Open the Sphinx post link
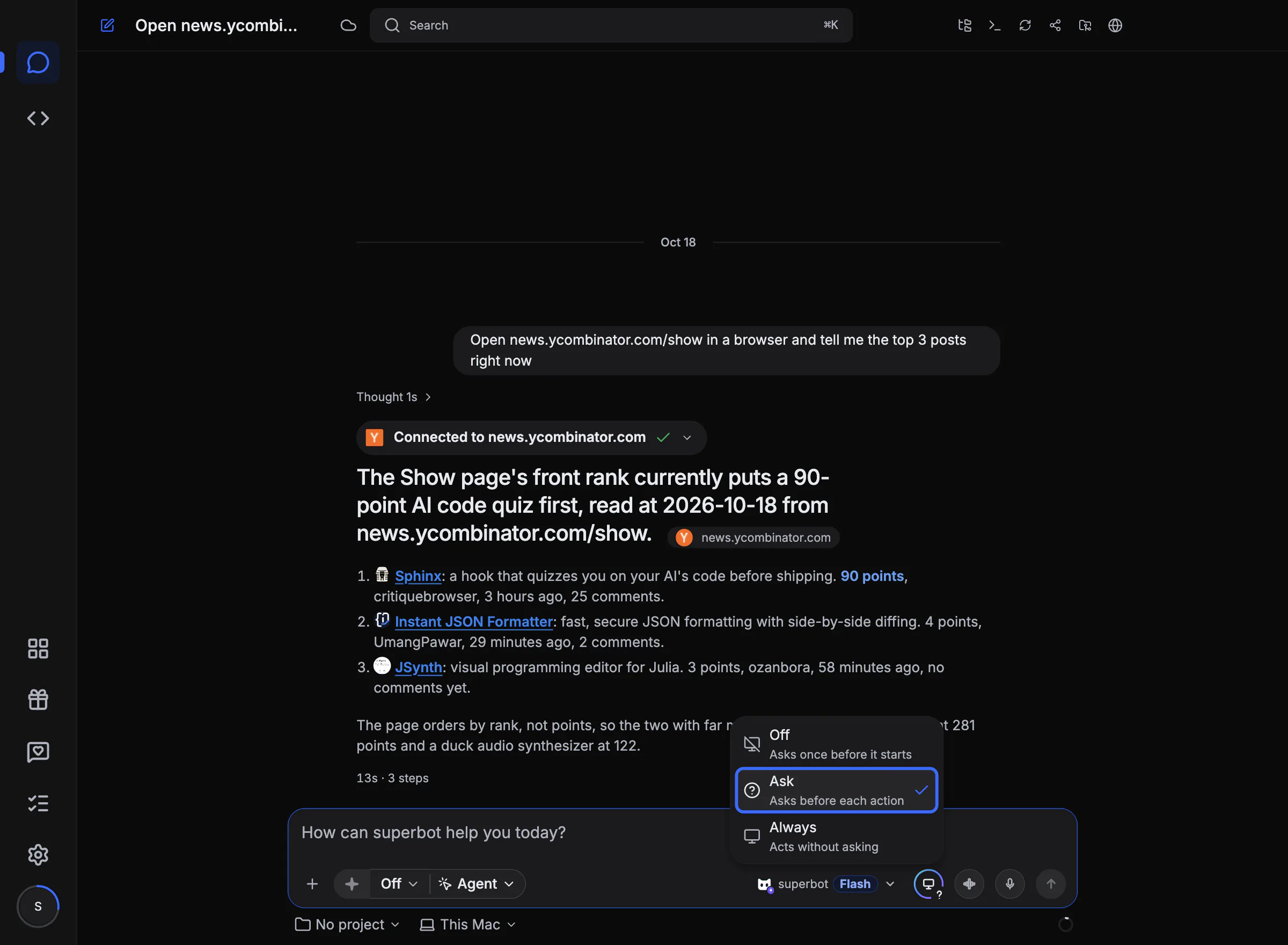This screenshot has width=1288, height=945. [x=418, y=576]
